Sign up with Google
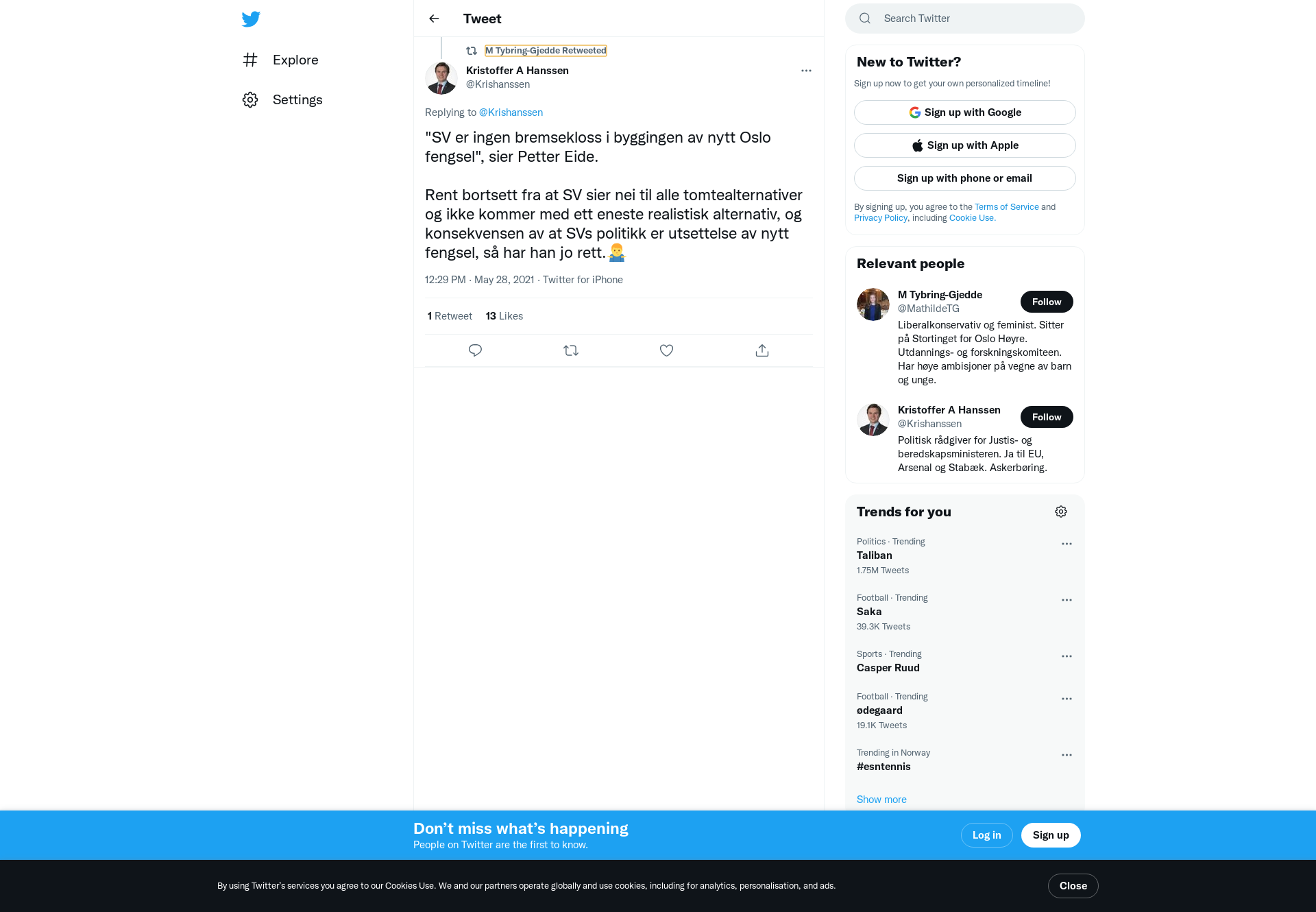Image resolution: width=1316 pixels, height=912 pixels. [964, 112]
